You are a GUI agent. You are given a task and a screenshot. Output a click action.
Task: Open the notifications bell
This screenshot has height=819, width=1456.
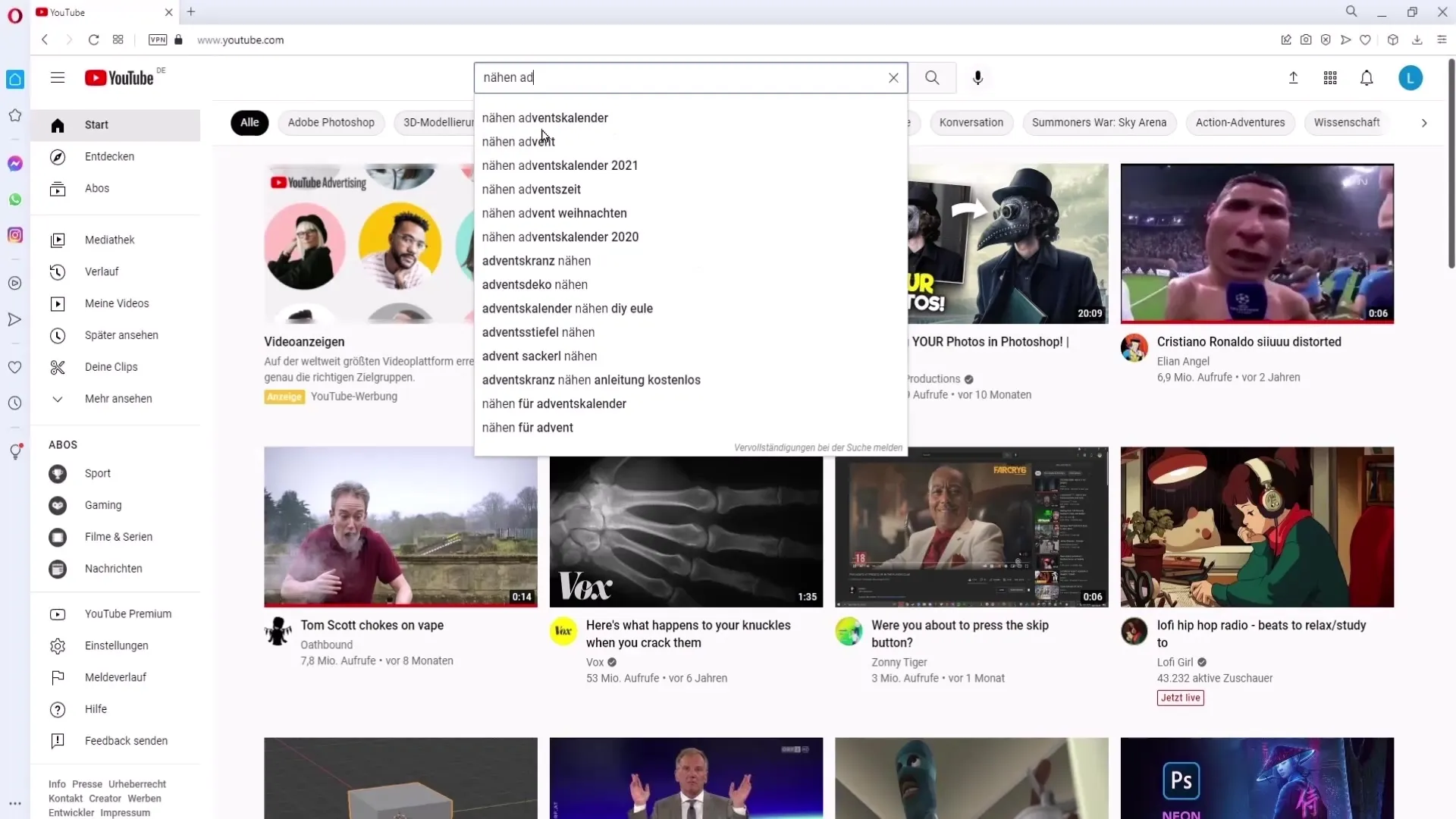1367,77
